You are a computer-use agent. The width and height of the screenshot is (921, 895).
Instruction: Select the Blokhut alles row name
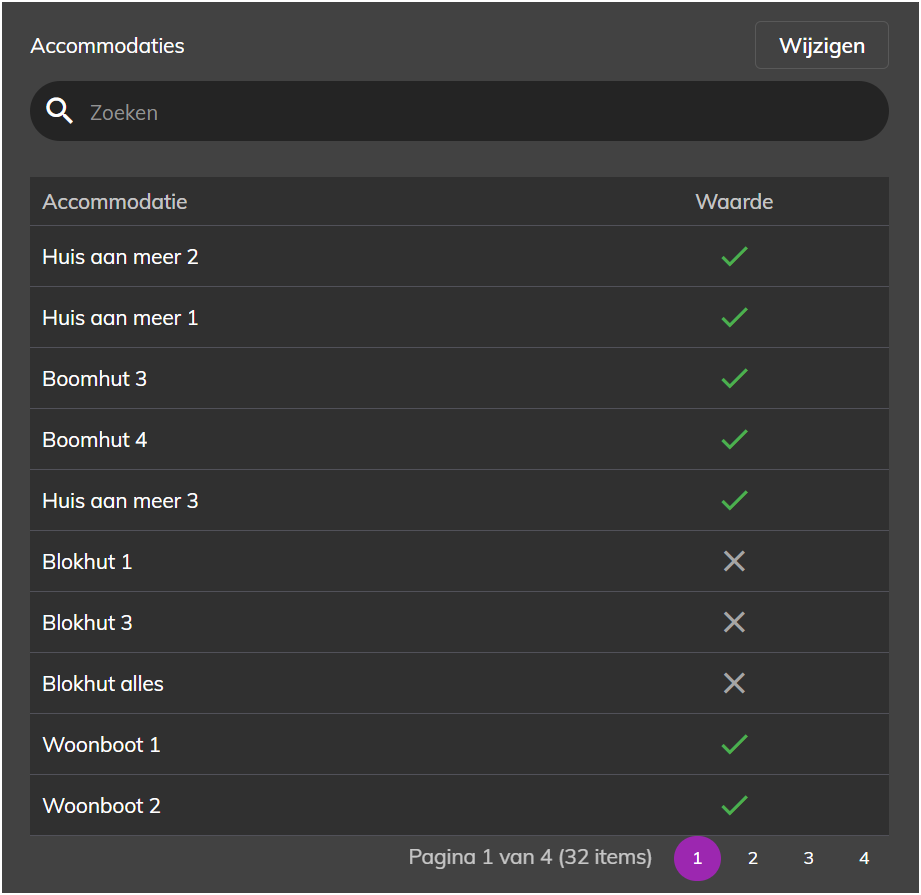pos(103,684)
